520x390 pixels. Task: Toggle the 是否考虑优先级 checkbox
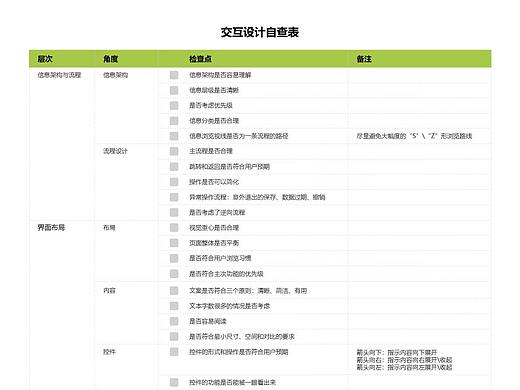point(174,106)
